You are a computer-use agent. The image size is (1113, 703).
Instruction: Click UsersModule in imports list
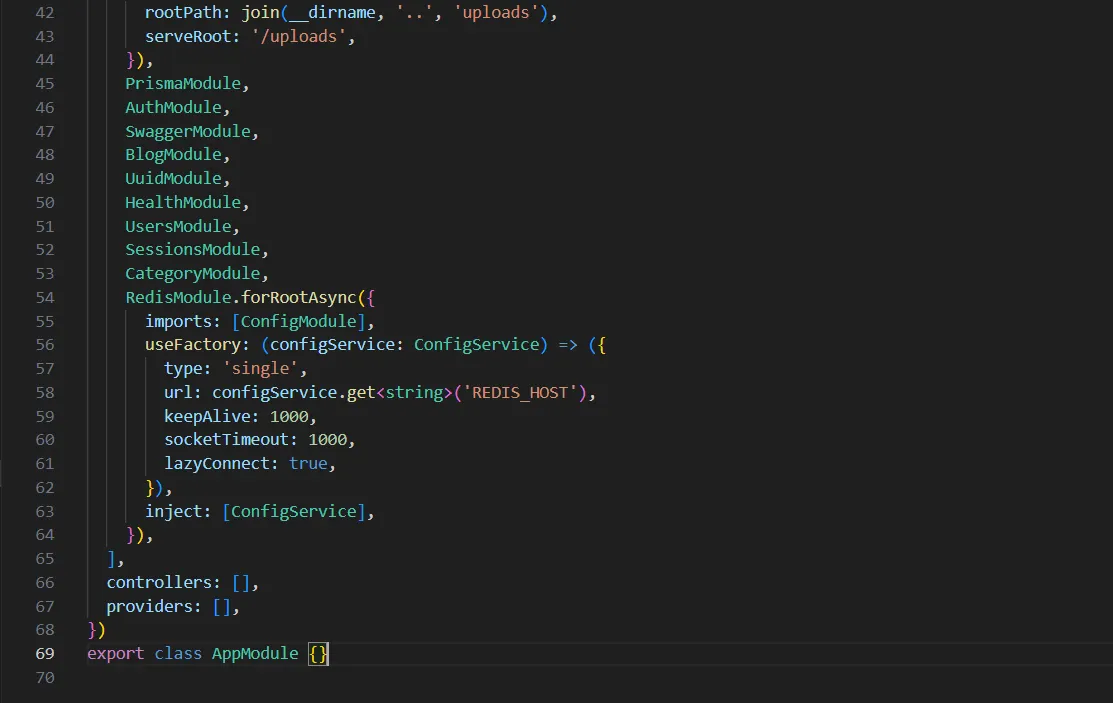pos(178,227)
